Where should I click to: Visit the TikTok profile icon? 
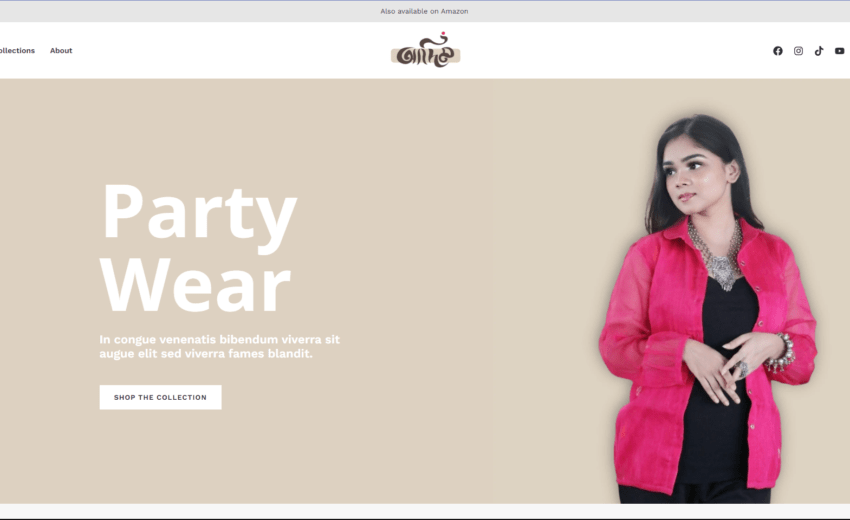click(819, 50)
